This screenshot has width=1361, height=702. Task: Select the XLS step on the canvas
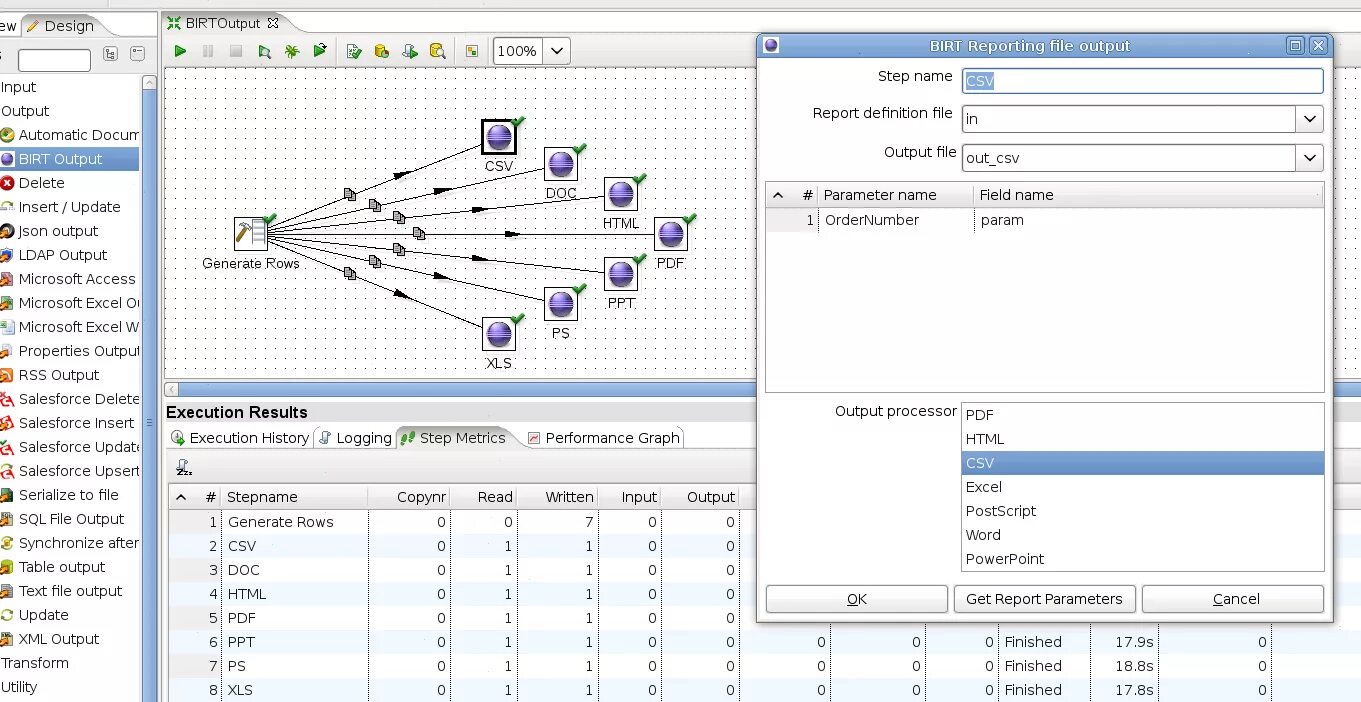point(498,334)
